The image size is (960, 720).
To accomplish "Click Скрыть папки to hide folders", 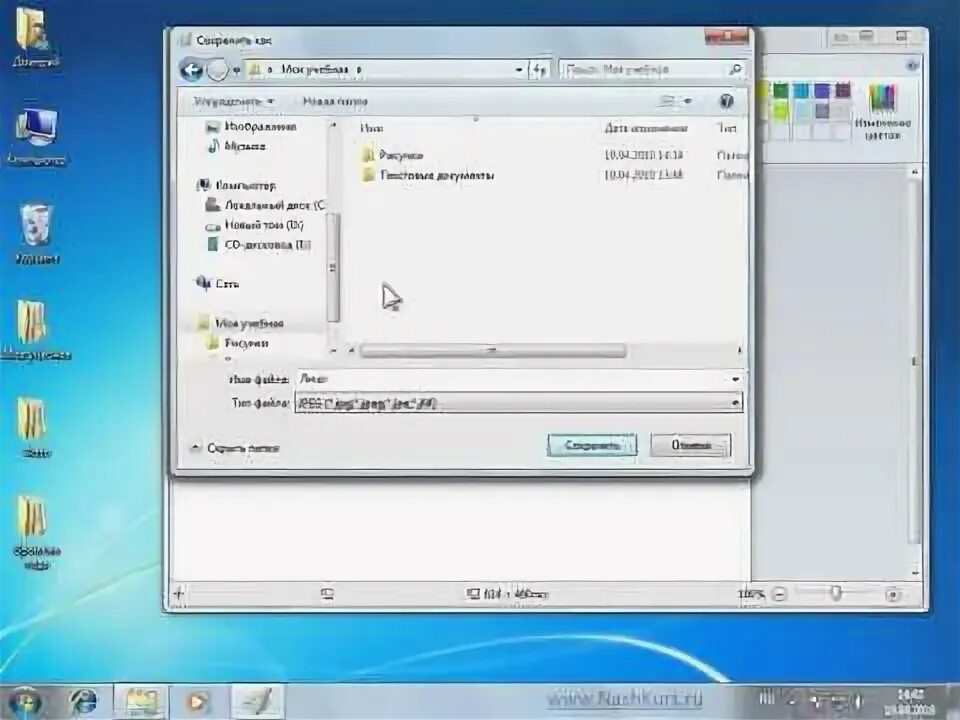I will (234, 448).
